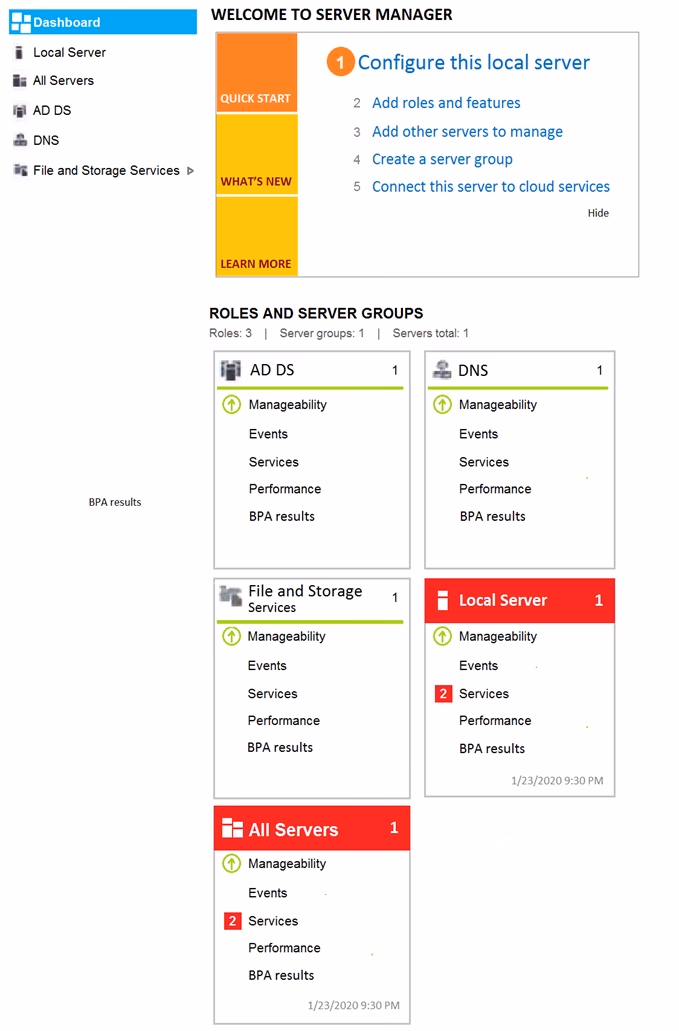The image size is (679, 1031).
Task: Open the red All Servers tile header
Action: pos(312,828)
